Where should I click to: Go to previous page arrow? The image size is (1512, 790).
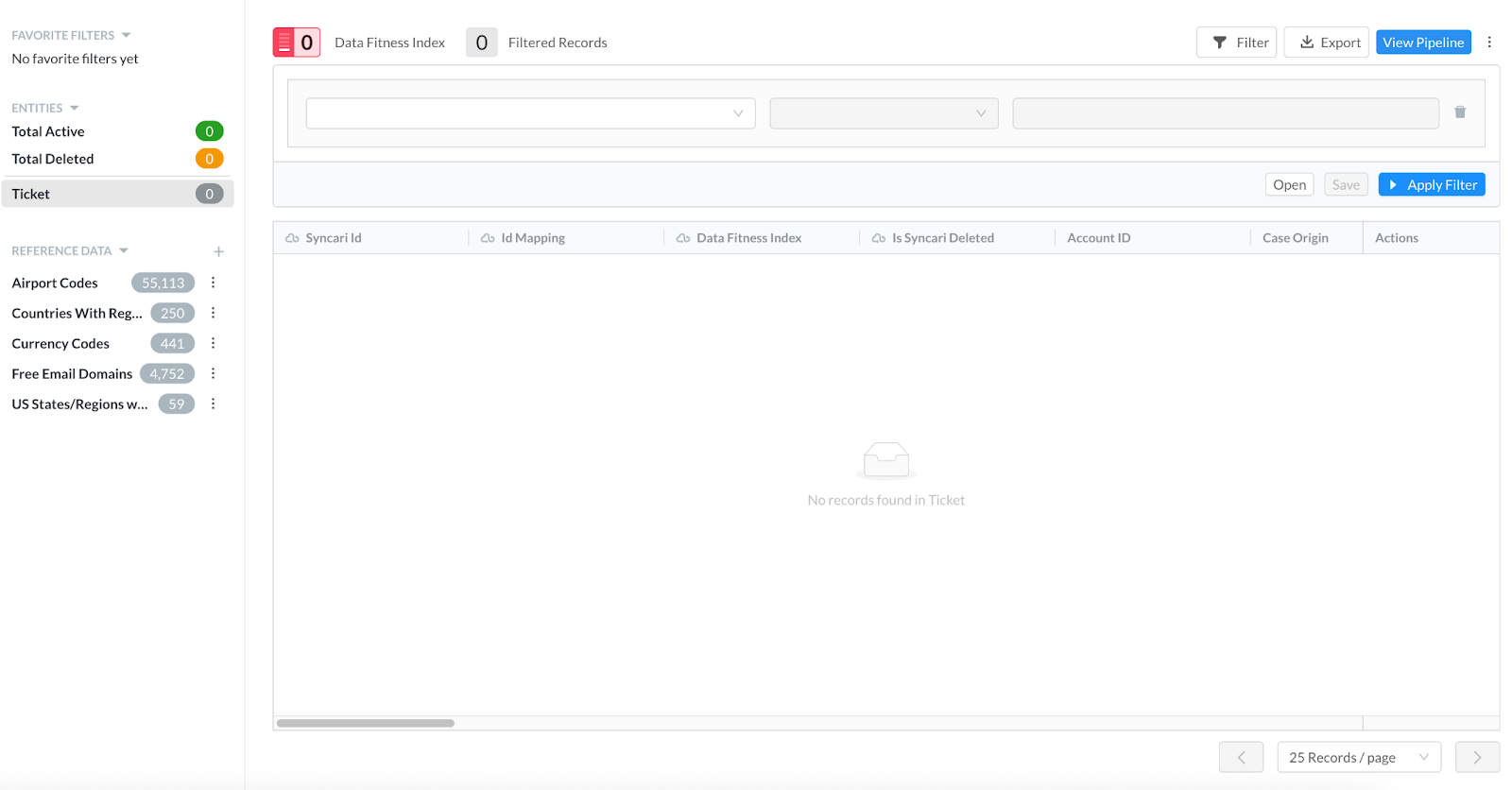[1241, 757]
